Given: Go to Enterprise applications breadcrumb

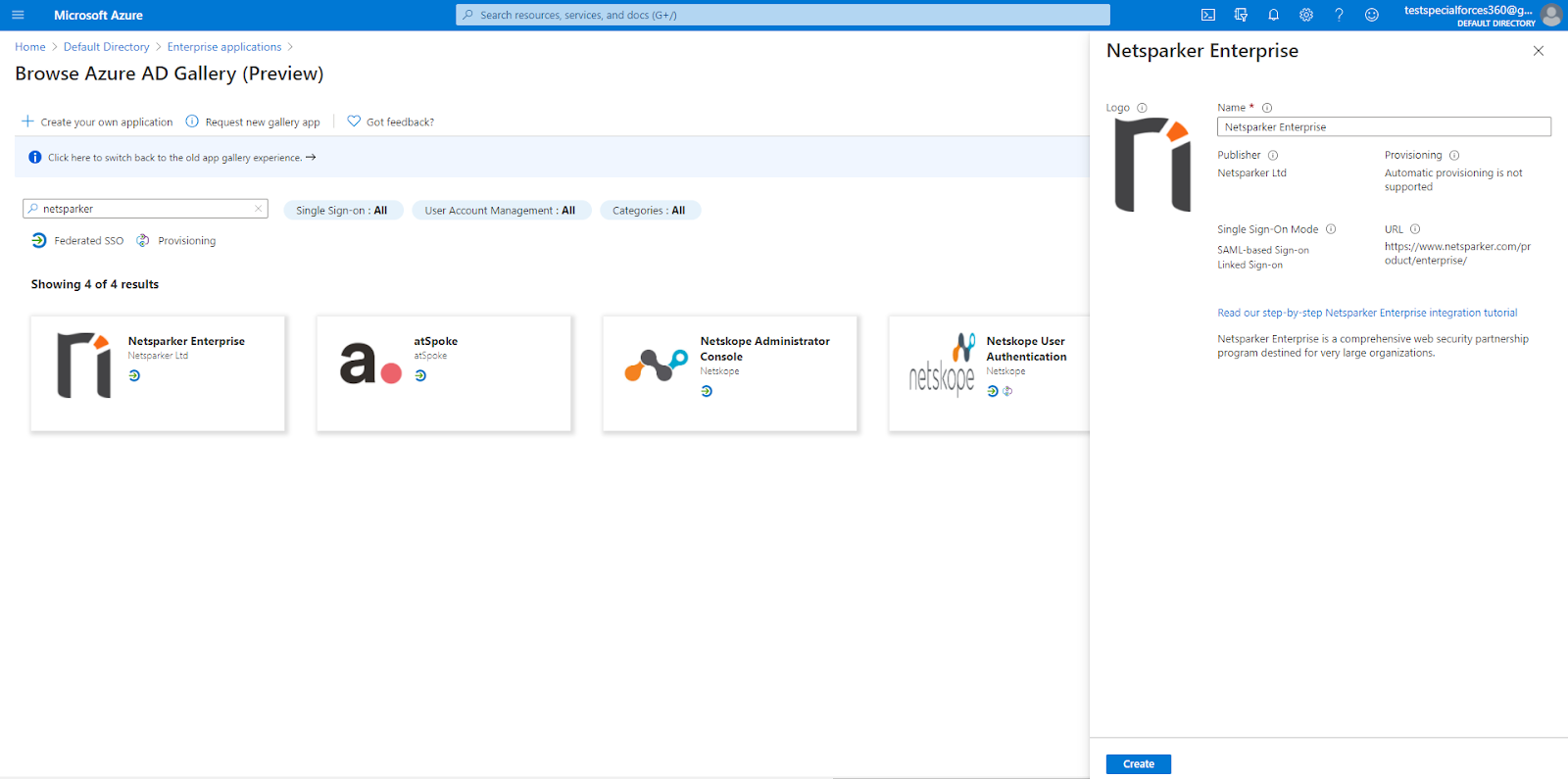Looking at the screenshot, I should pos(223,47).
